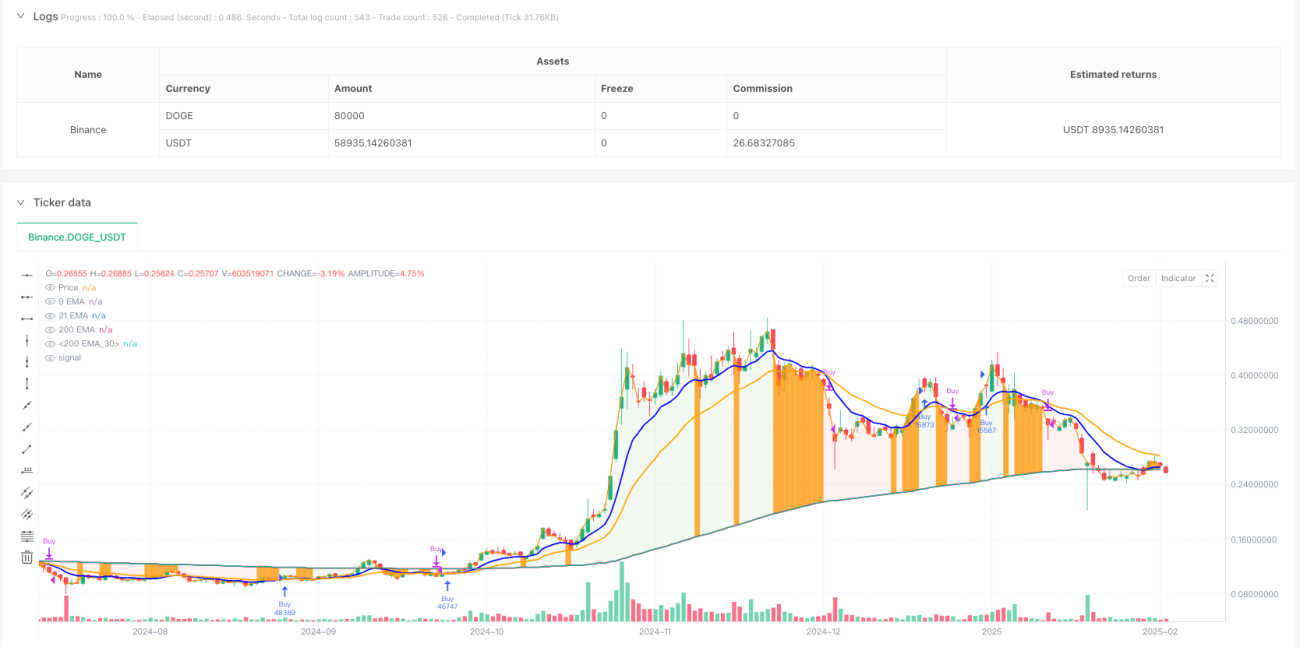
Task: Collapse the Logs section chevron
Action: tap(20, 16)
